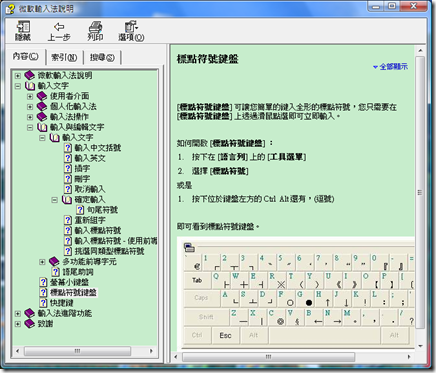This screenshot has height=373, width=436.
Task: Expand the 使用者介面 node
Action: [30, 96]
